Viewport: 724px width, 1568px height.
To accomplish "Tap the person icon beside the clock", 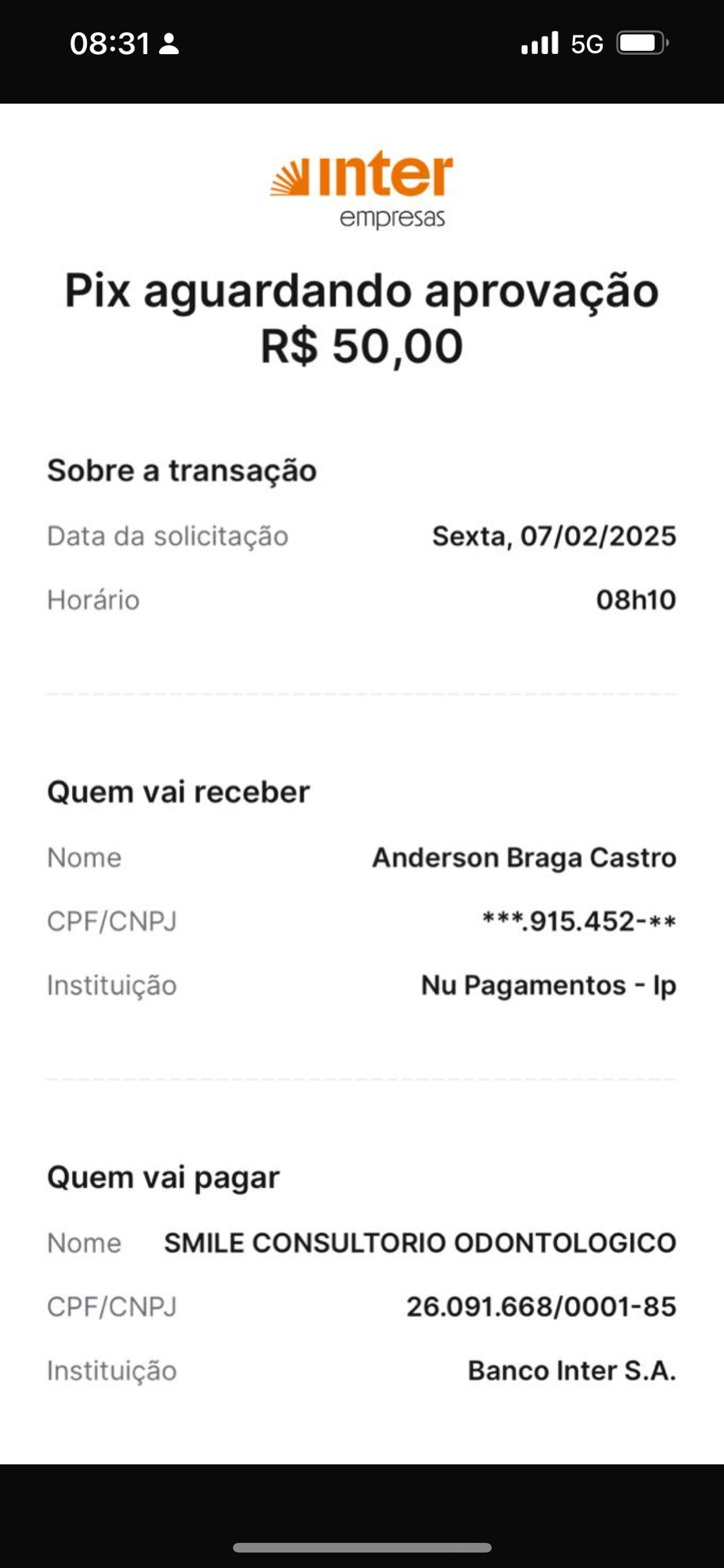I will tap(169, 44).
